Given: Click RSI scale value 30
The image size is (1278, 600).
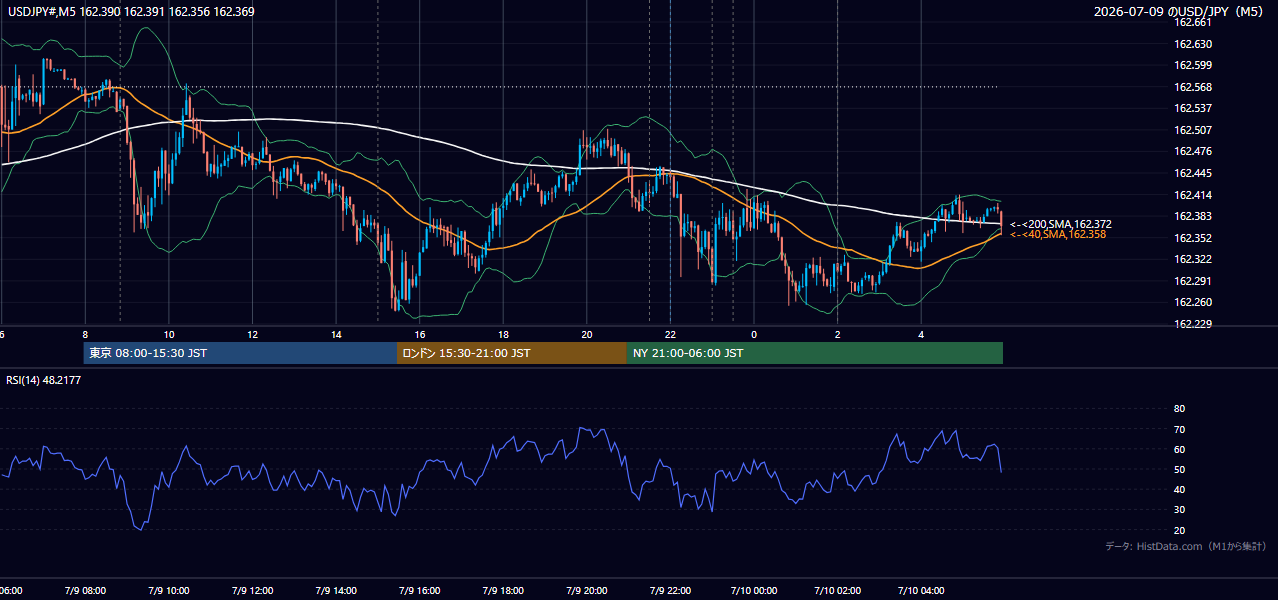Looking at the screenshot, I should (x=1179, y=510).
